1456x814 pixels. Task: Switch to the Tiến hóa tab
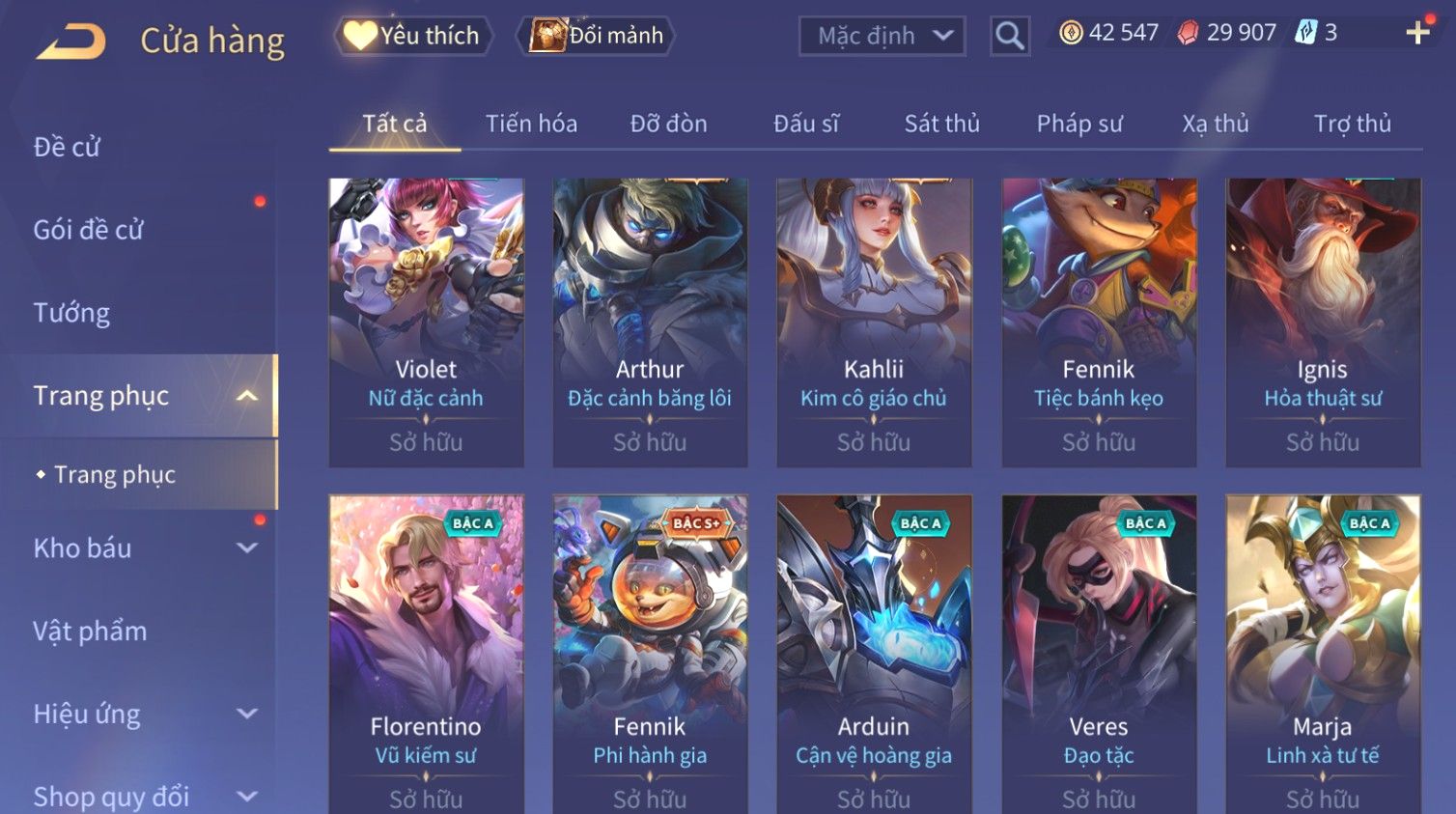[531, 124]
